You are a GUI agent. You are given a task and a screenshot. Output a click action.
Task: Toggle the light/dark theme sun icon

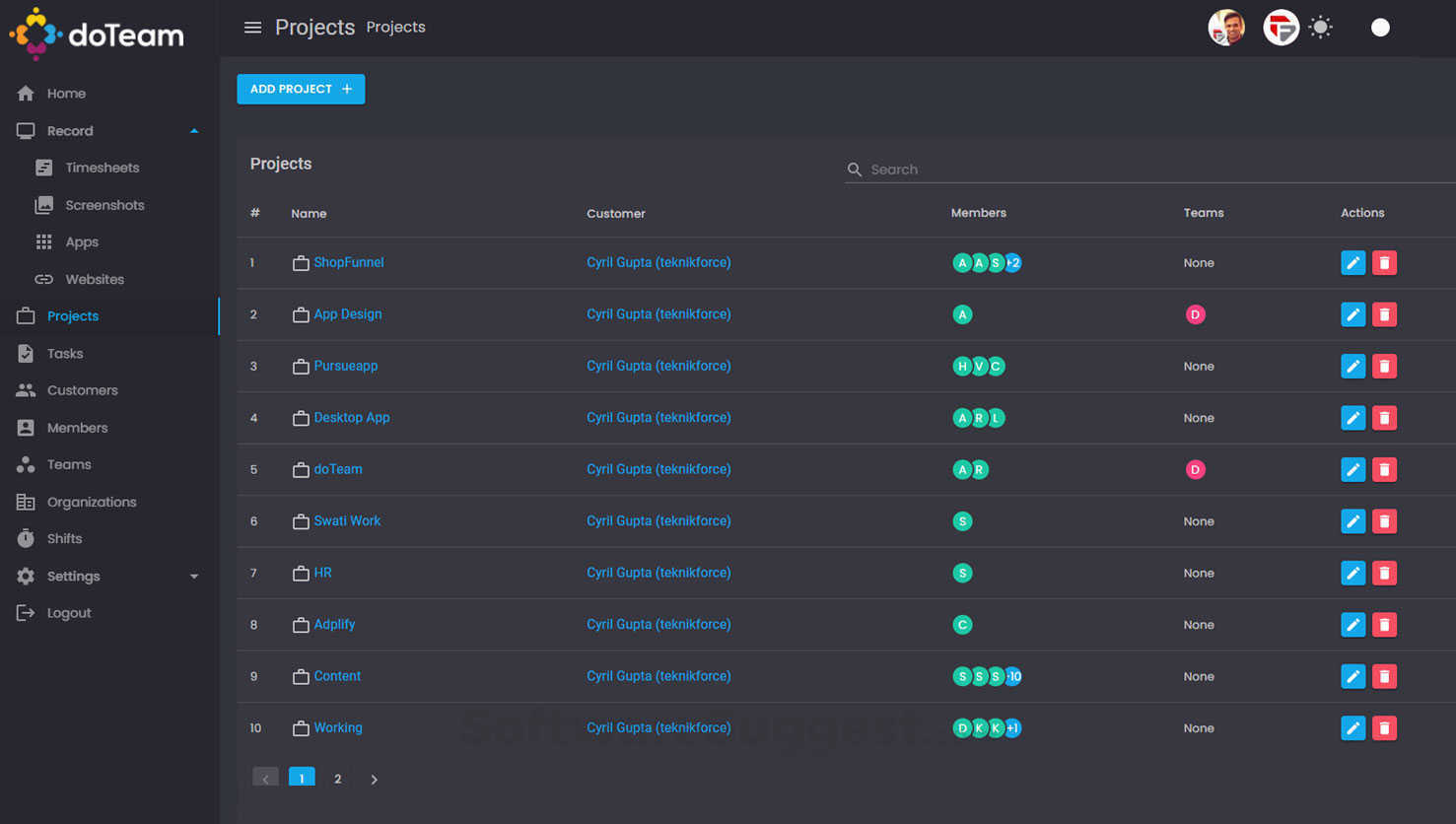point(1320,28)
